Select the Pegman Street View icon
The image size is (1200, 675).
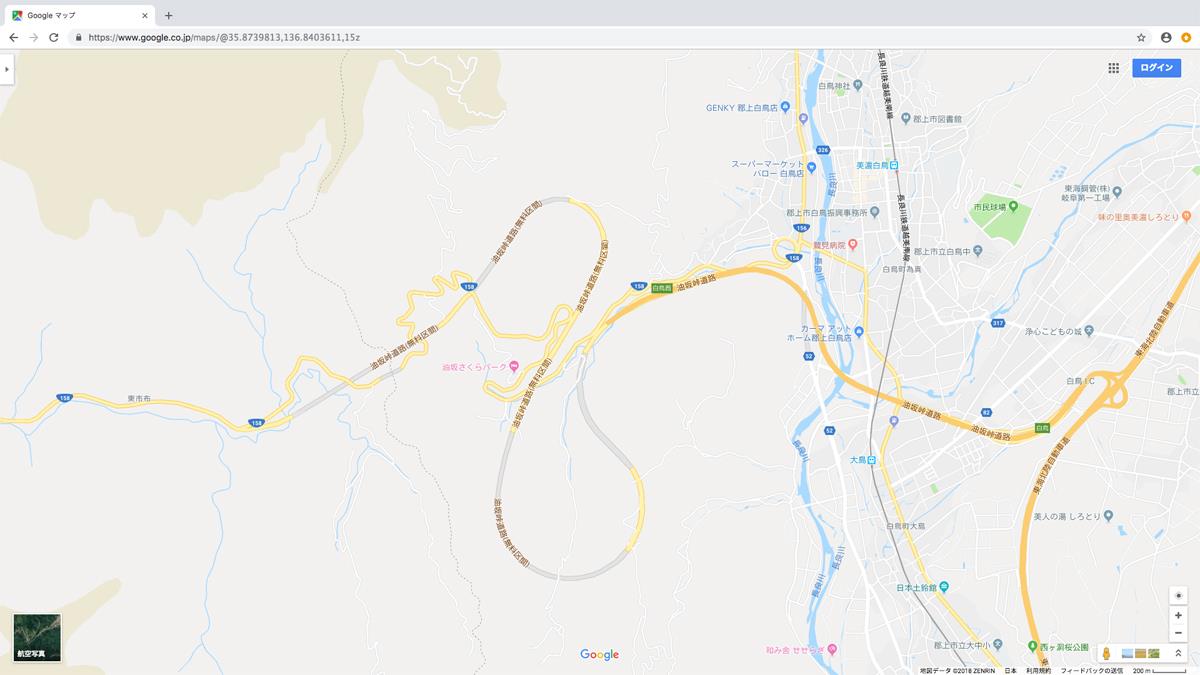coord(1108,653)
